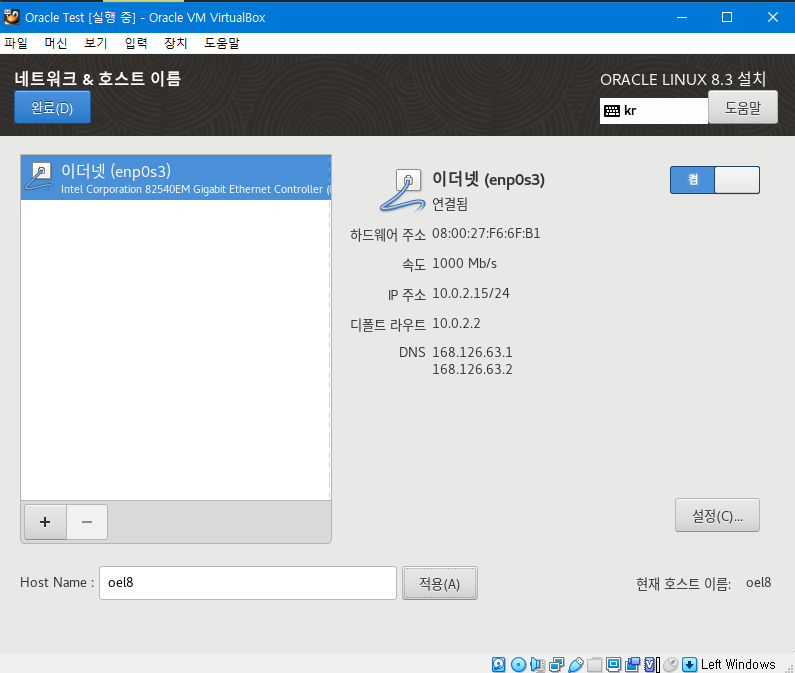Click the audio status icon

click(x=537, y=664)
